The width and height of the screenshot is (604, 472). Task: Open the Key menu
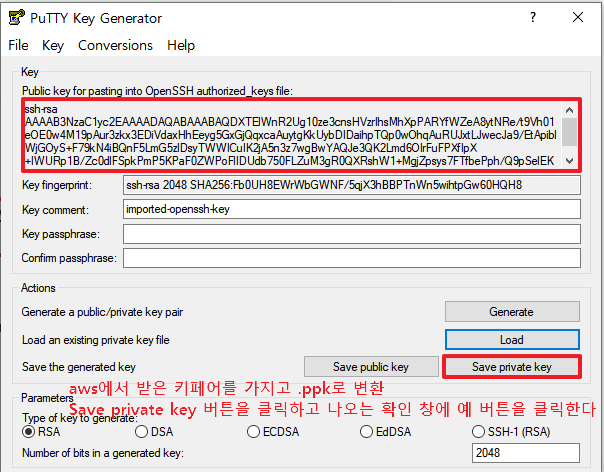tap(53, 45)
